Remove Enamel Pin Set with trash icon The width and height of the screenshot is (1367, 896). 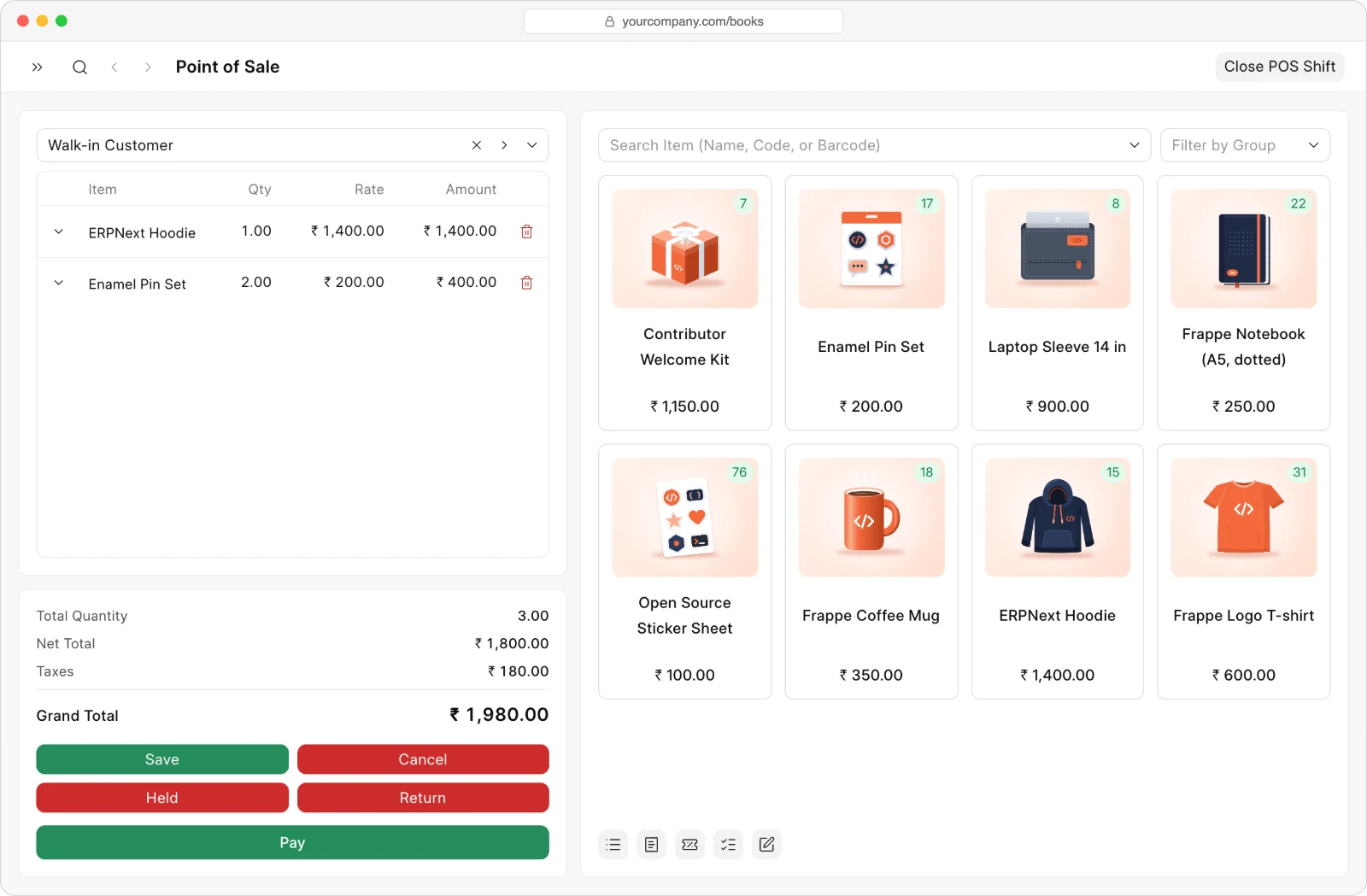tap(527, 283)
